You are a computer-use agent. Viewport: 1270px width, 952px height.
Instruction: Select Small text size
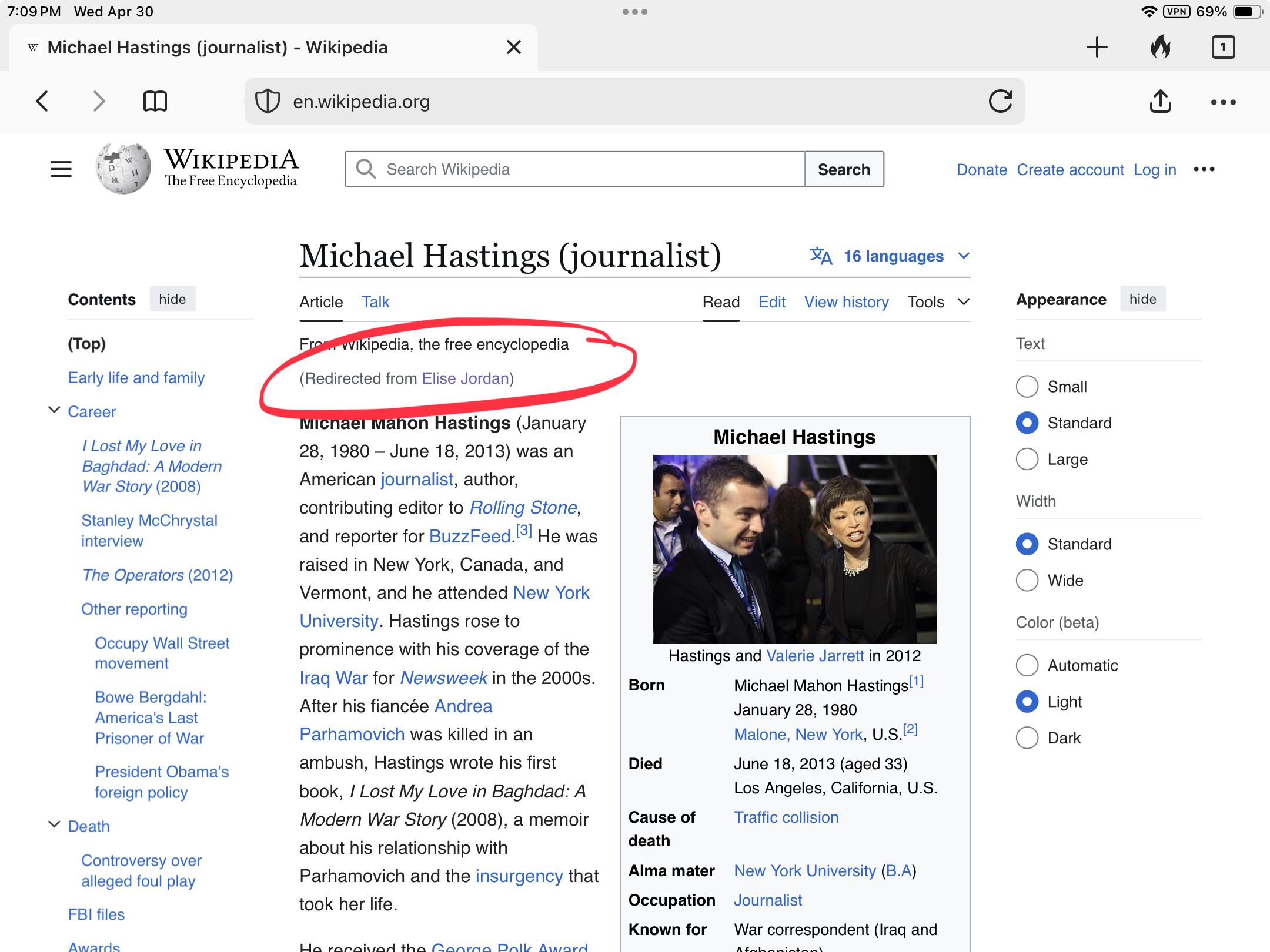click(x=1027, y=387)
